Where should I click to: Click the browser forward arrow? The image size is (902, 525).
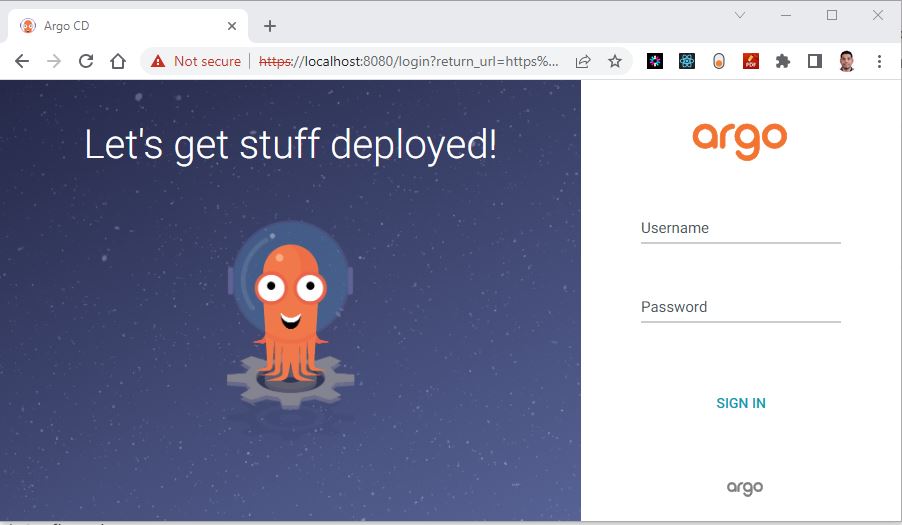(x=54, y=61)
